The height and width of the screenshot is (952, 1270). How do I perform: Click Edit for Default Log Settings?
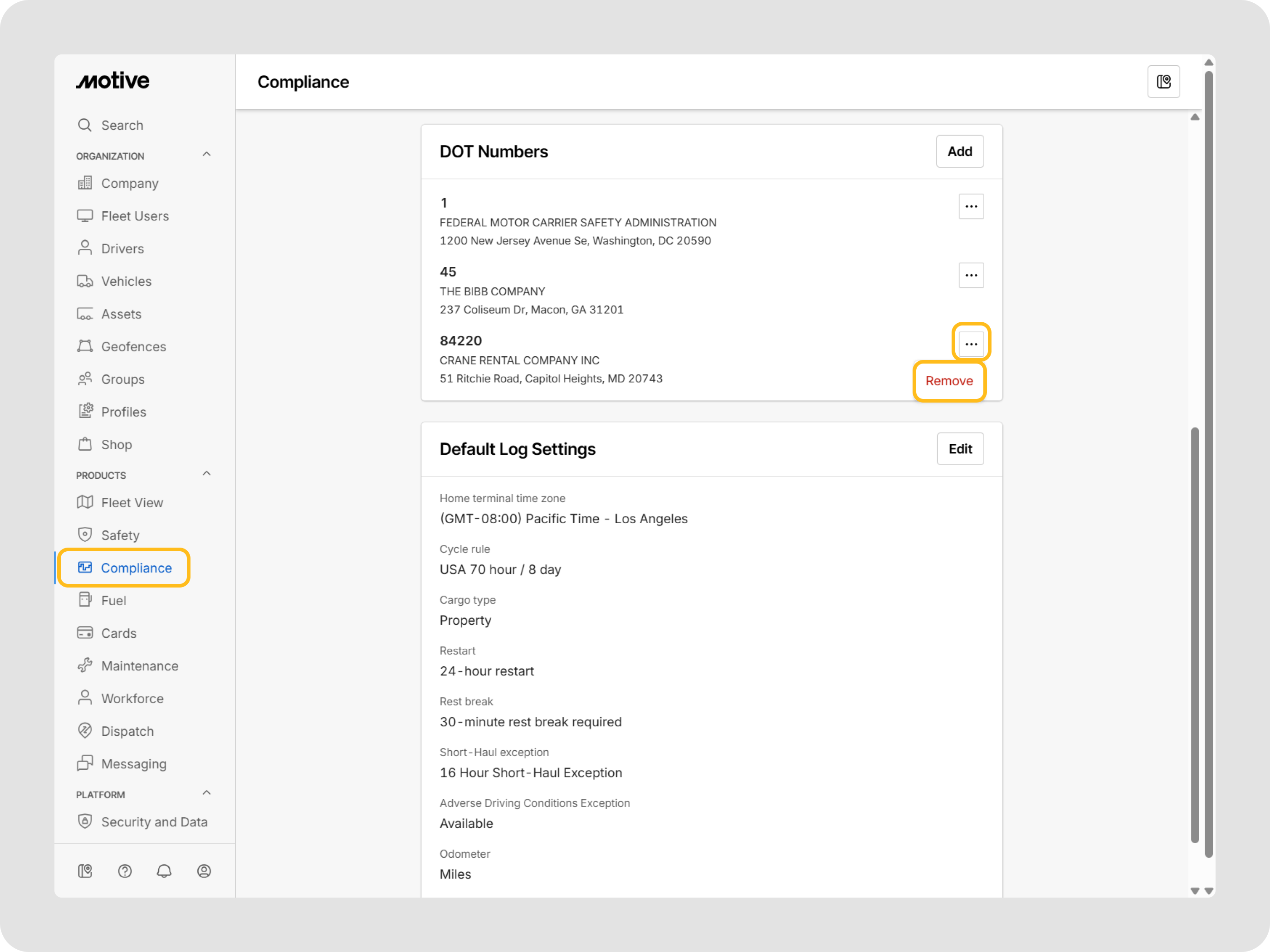click(960, 449)
